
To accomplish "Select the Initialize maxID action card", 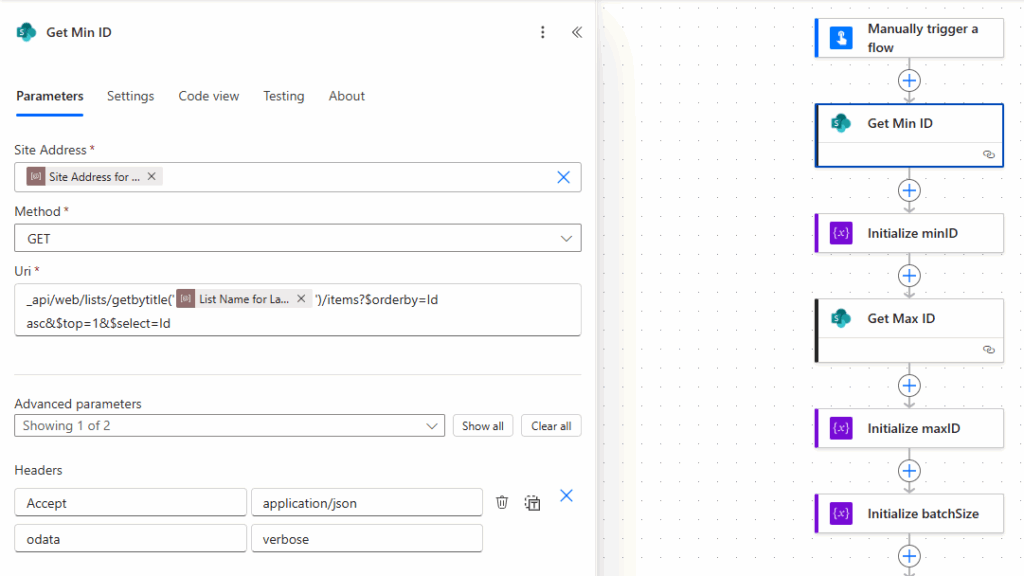I will (x=909, y=428).
